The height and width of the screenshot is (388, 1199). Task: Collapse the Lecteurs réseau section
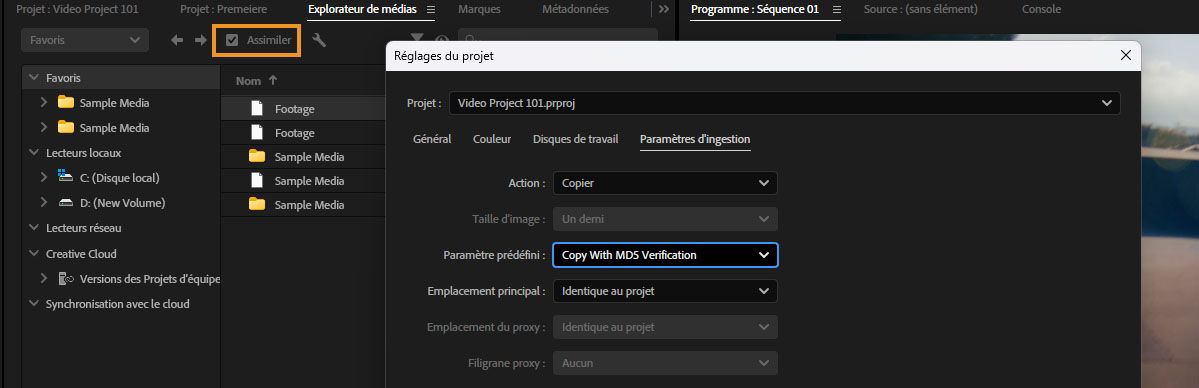[34, 228]
